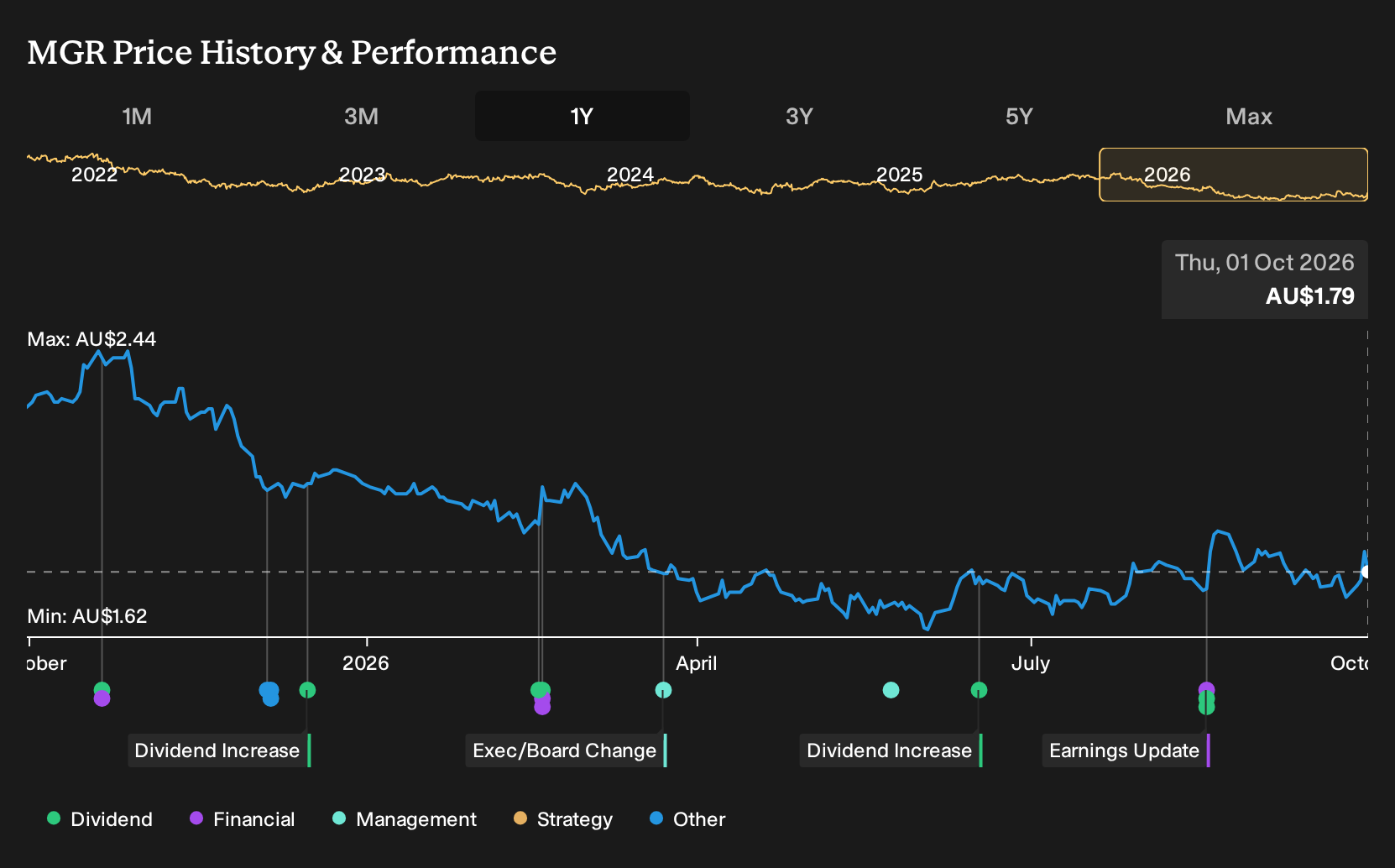Click the purple financial dot below October's green dot
Viewport: 1395px width, 868px height.
(x=102, y=698)
